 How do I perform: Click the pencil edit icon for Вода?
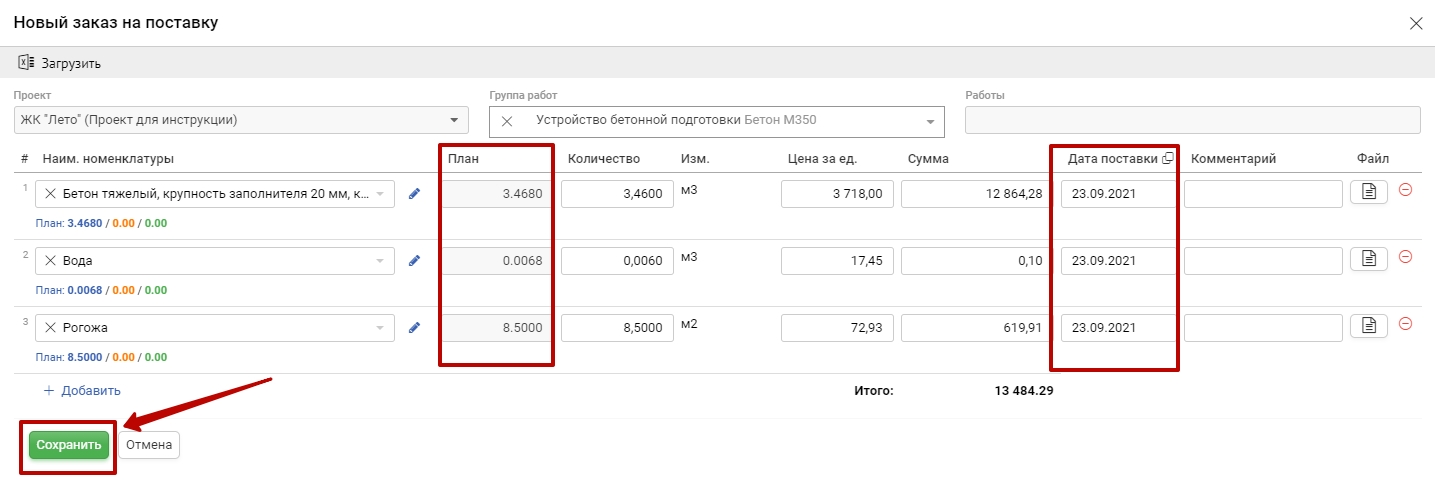tap(414, 261)
